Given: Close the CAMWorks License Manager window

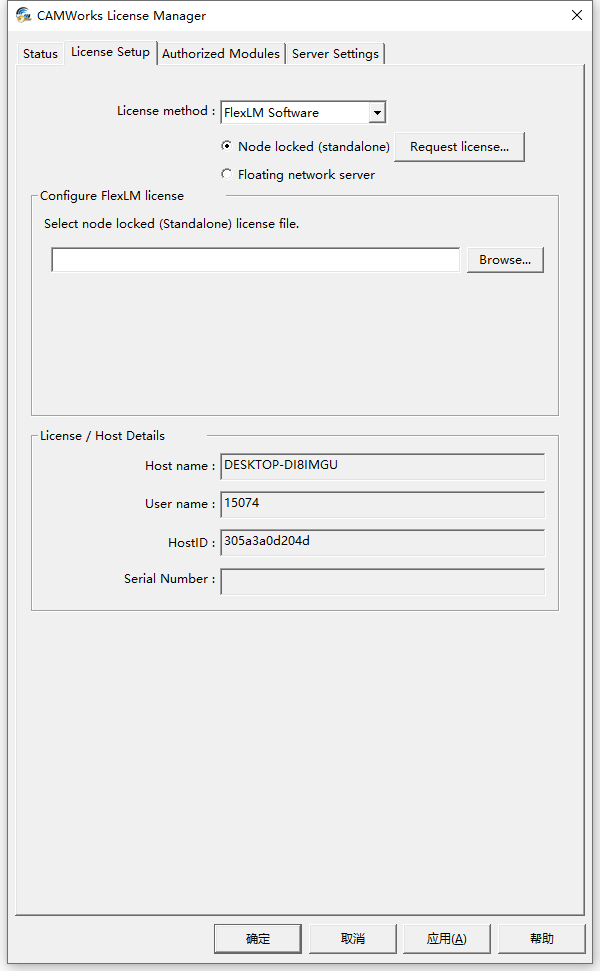Looking at the screenshot, I should (x=576, y=15).
